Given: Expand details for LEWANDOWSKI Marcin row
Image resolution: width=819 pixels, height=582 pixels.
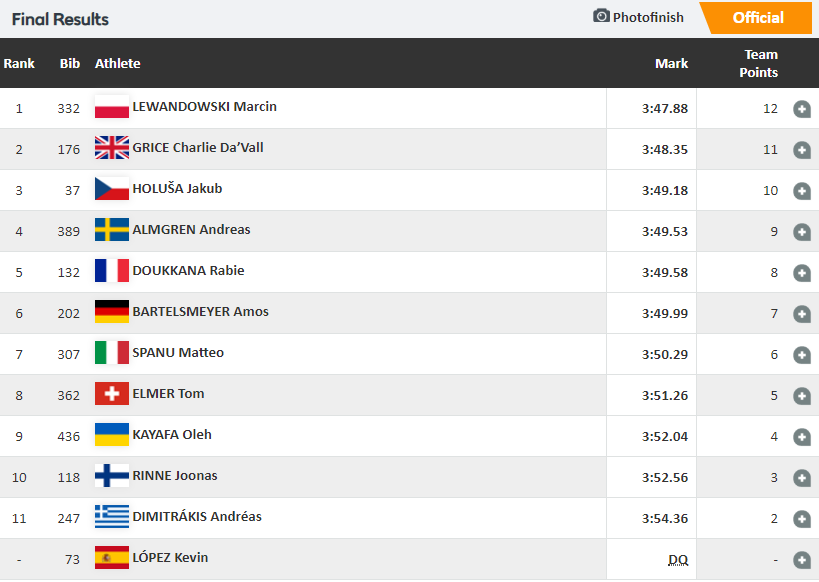Looking at the screenshot, I should (x=802, y=109).
